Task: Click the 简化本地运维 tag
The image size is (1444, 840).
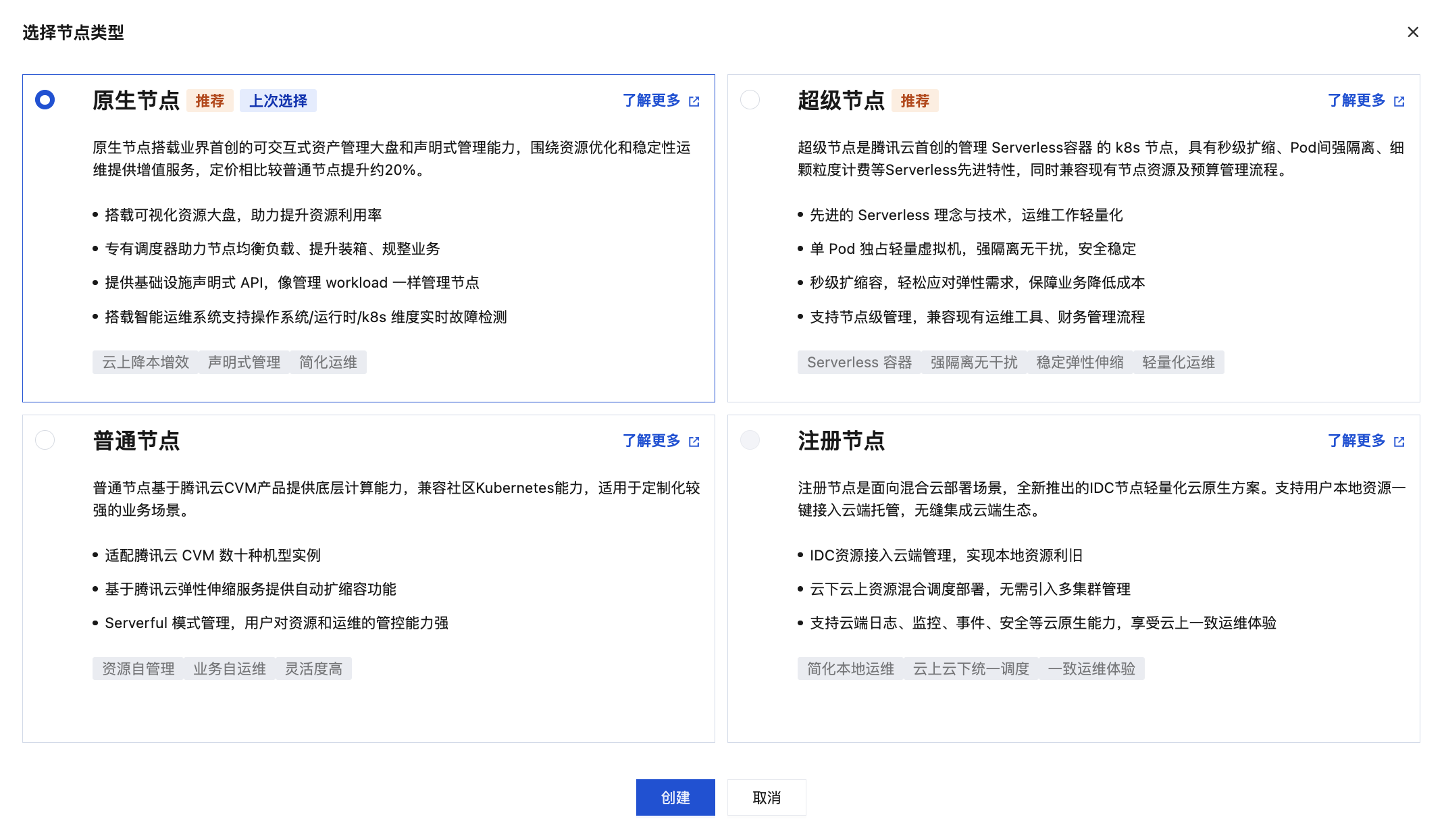Action: [850, 669]
